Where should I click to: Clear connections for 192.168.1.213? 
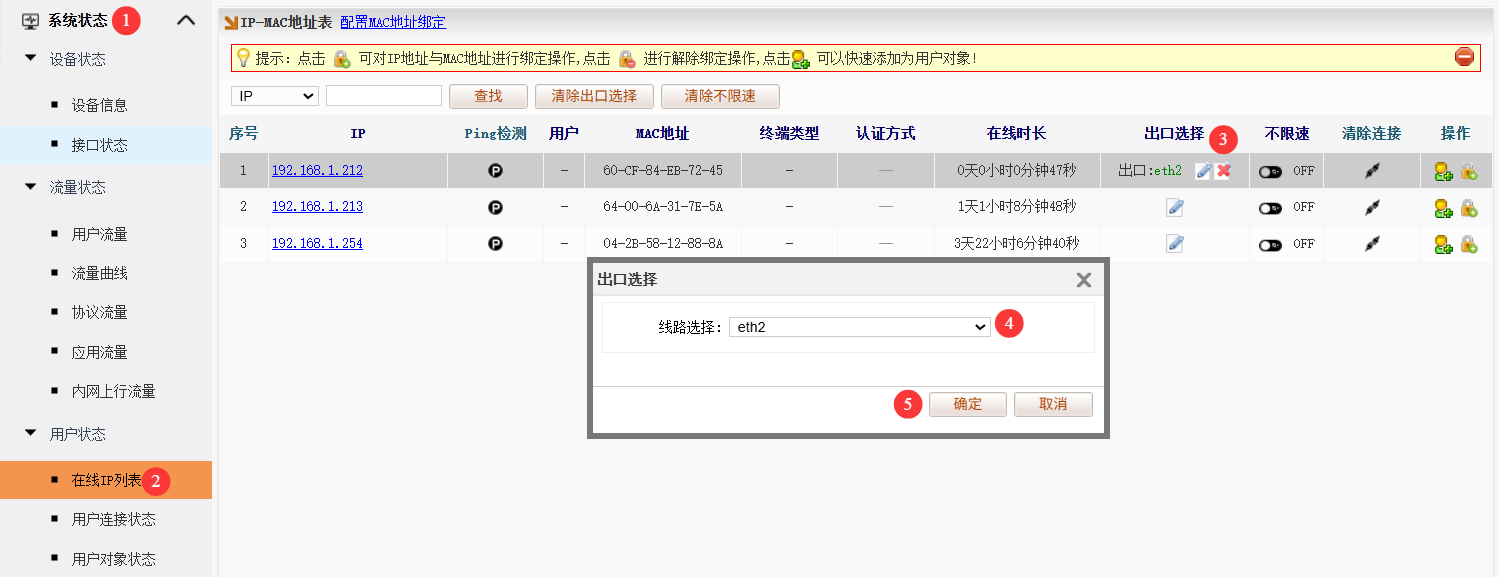point(1372,208)
